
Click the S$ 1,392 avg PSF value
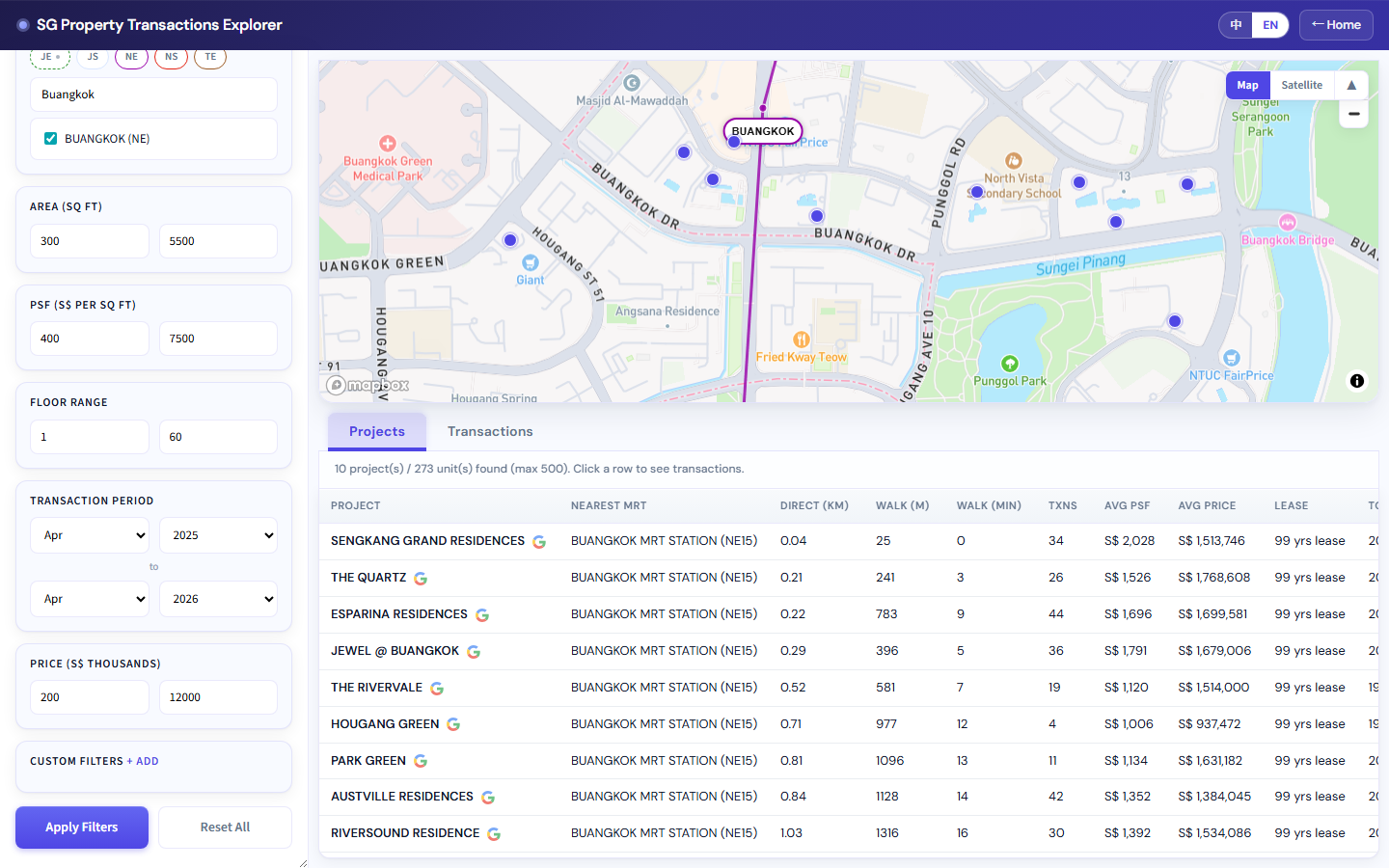point(1128,833)
